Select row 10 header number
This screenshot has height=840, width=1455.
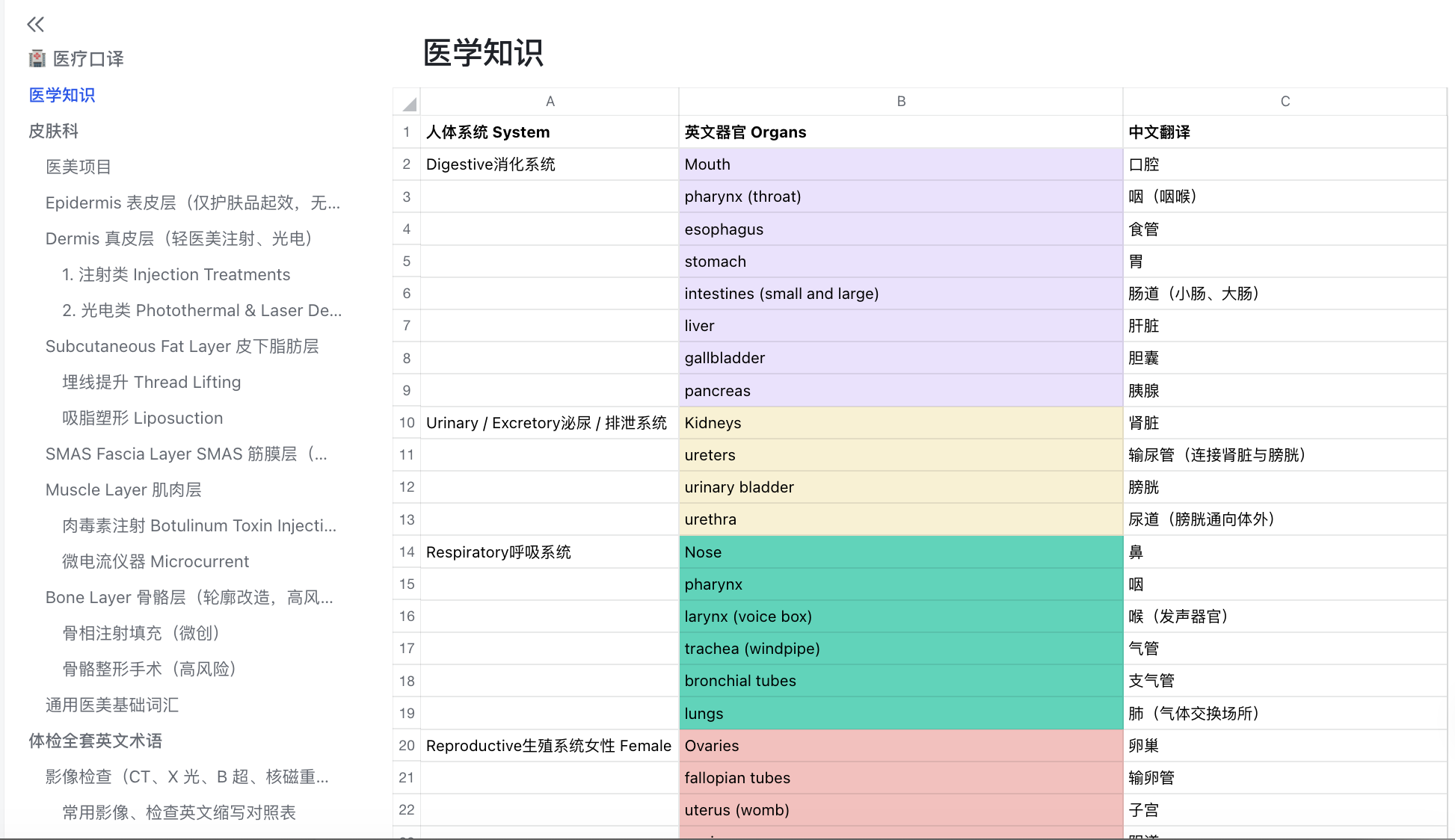point(407,423)
